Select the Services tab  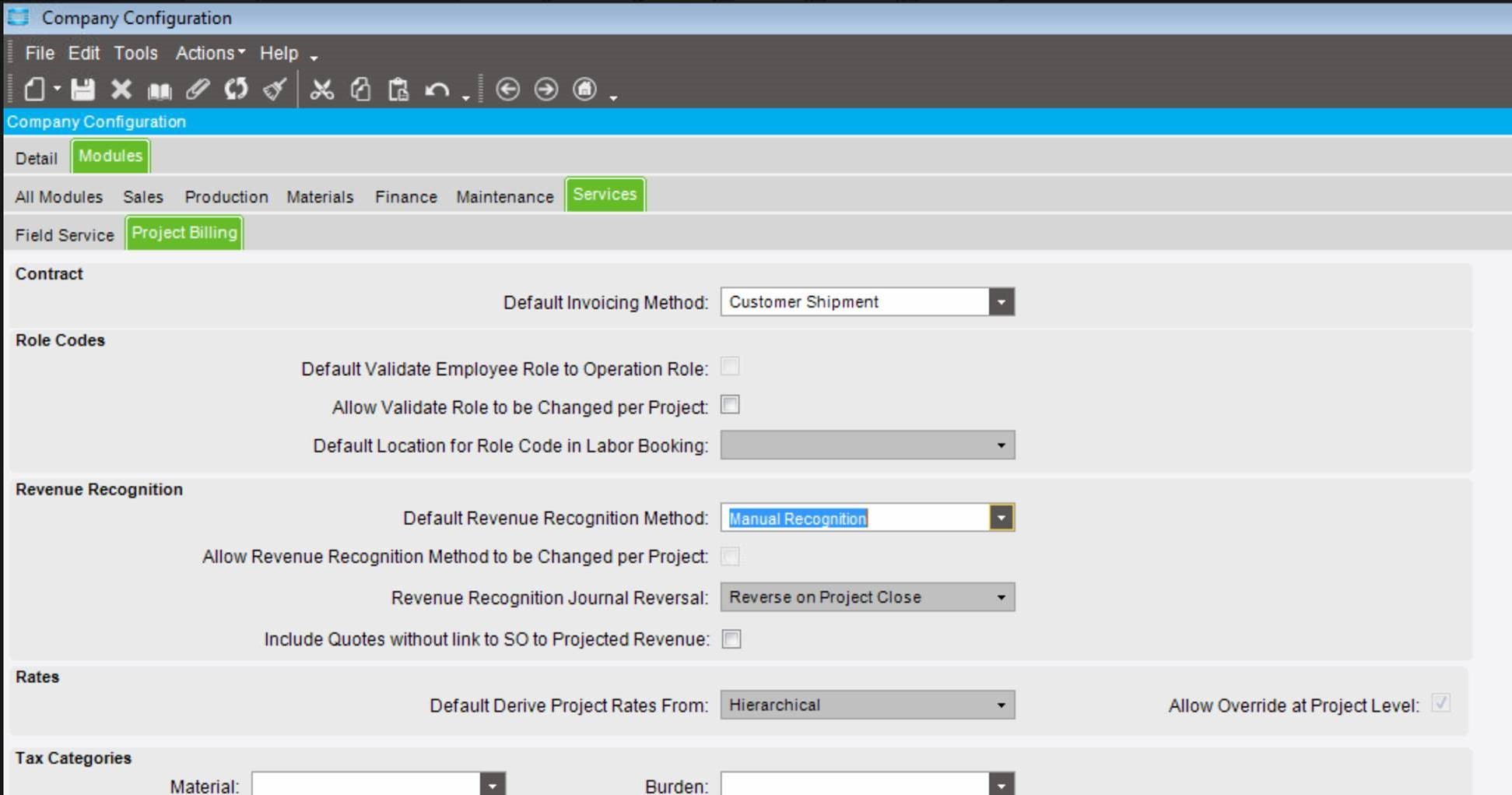(x=605, y=195)
